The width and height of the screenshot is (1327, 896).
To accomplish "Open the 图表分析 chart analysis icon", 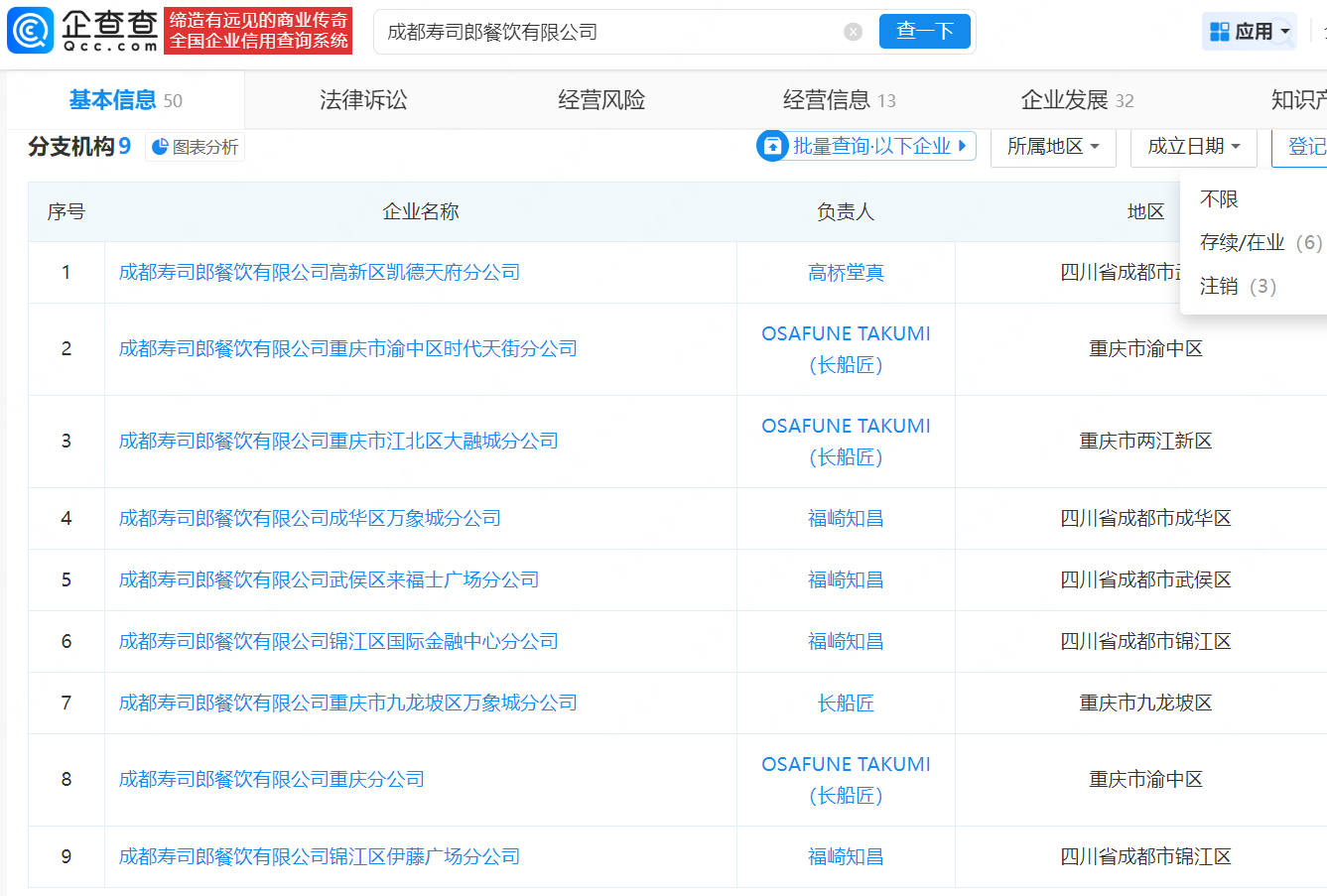I will pos(159,147).
